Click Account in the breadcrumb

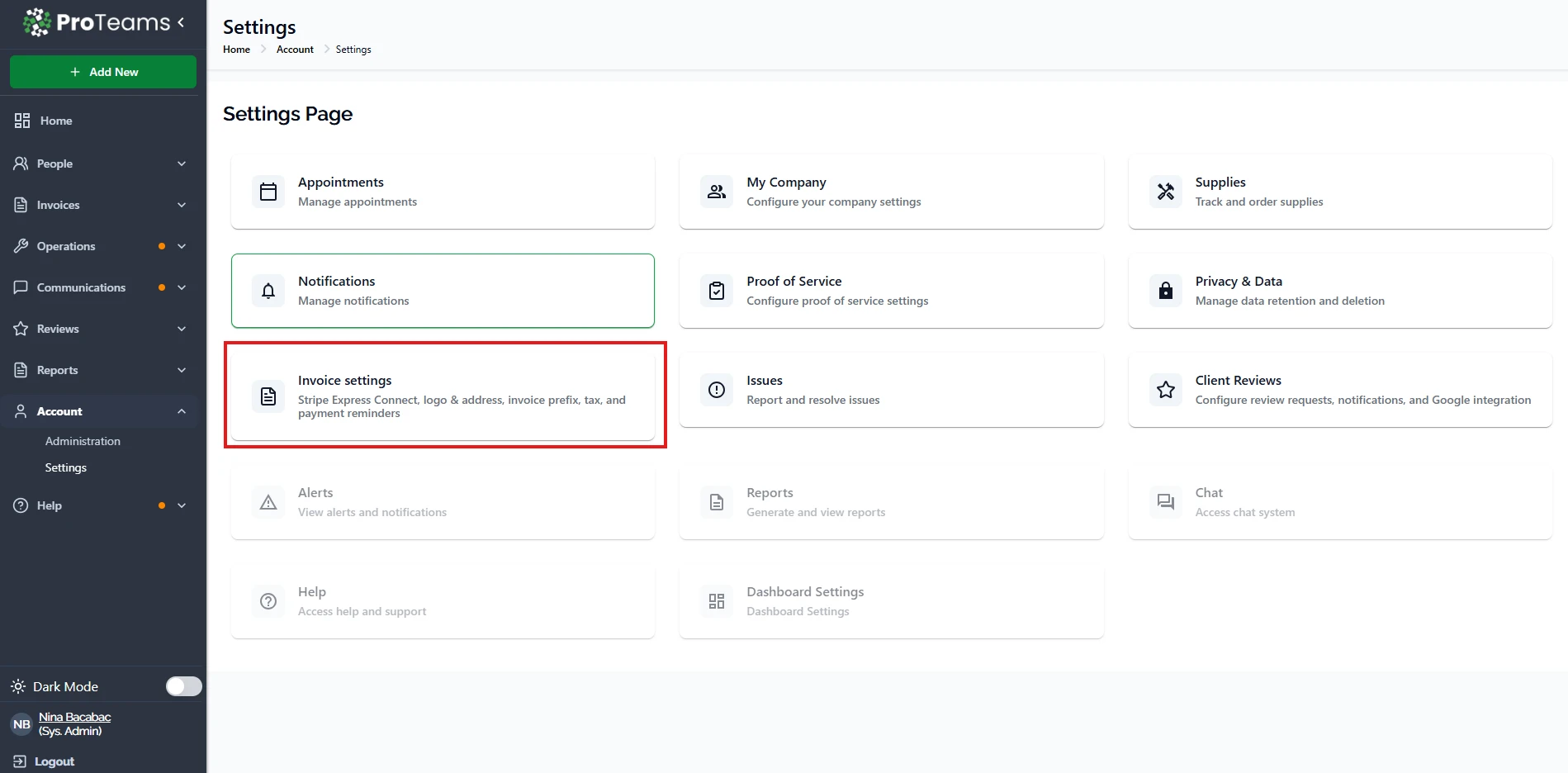pos(295,50)
